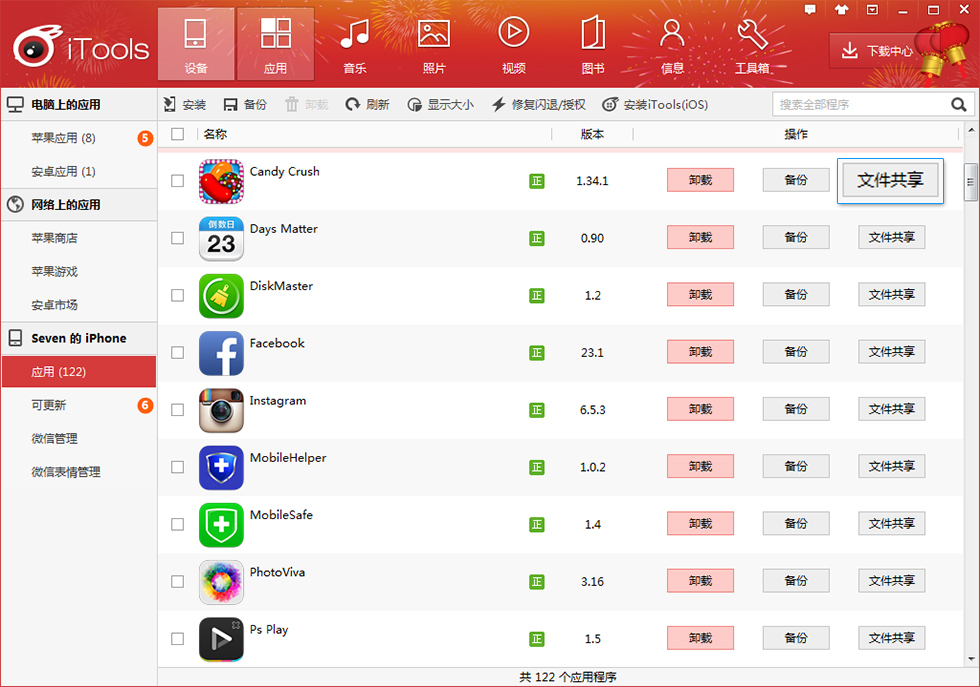Click the Ps Play app icon
Screen dimensions: 980x687
(x=221, y=639)
